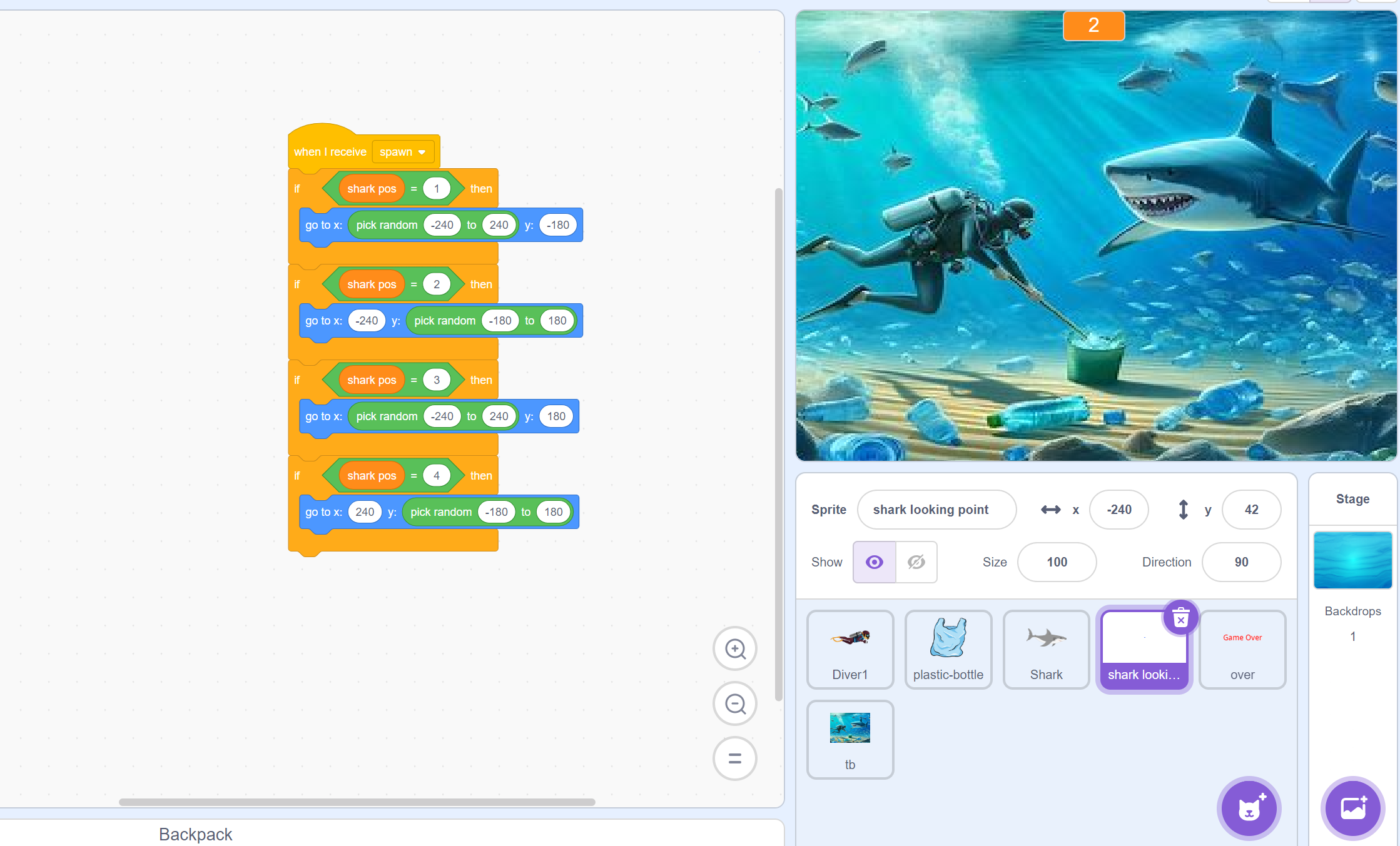The height and width of the screenshot is (846, 1400).
Task: Open the Choose a Sprite button
Action: [1249, 808]
